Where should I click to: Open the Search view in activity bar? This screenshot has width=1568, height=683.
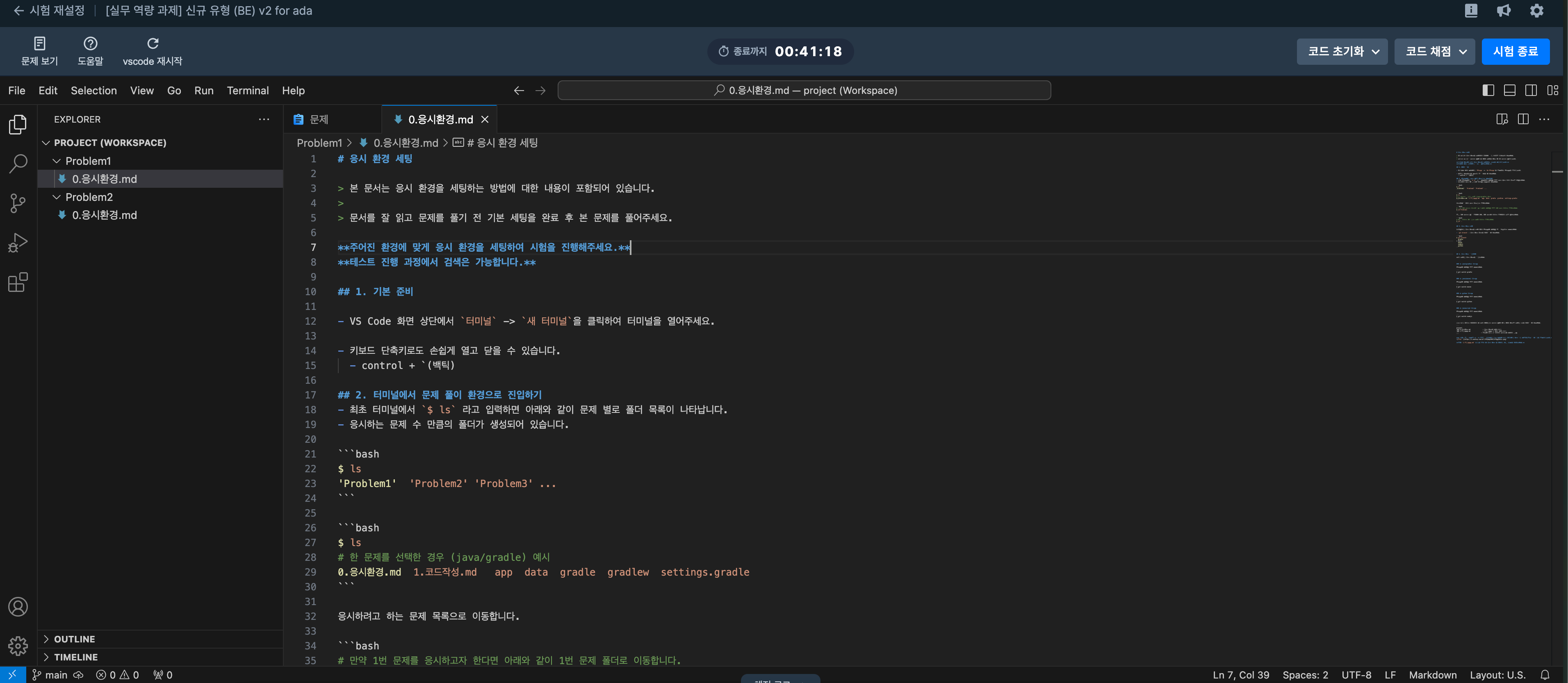pyautogui.click(x=18, y=163)
